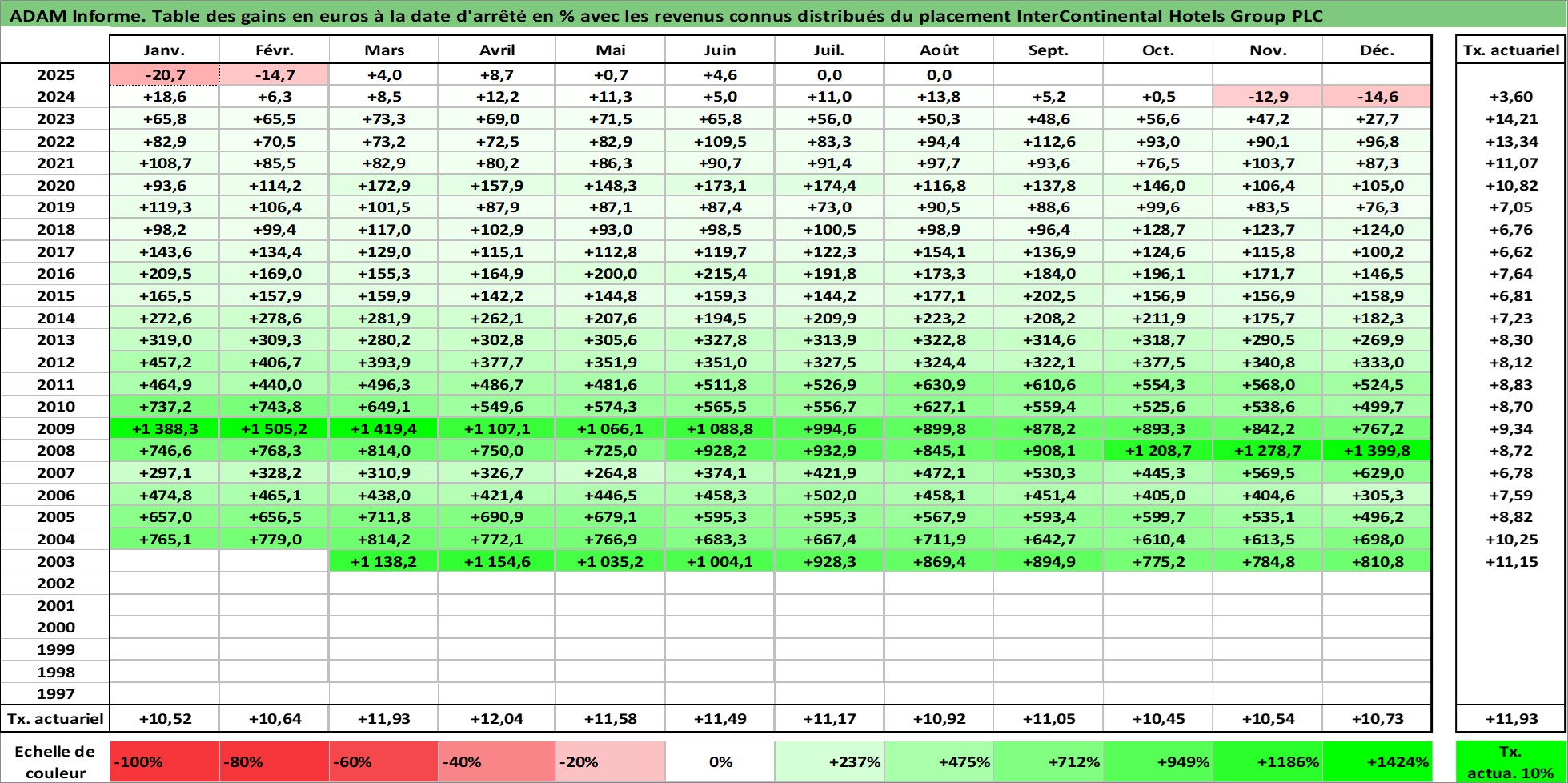This screenshot has height=783, width=1568.
Task: Click the +457,2 cell in 2012
Action: (164, 363)
